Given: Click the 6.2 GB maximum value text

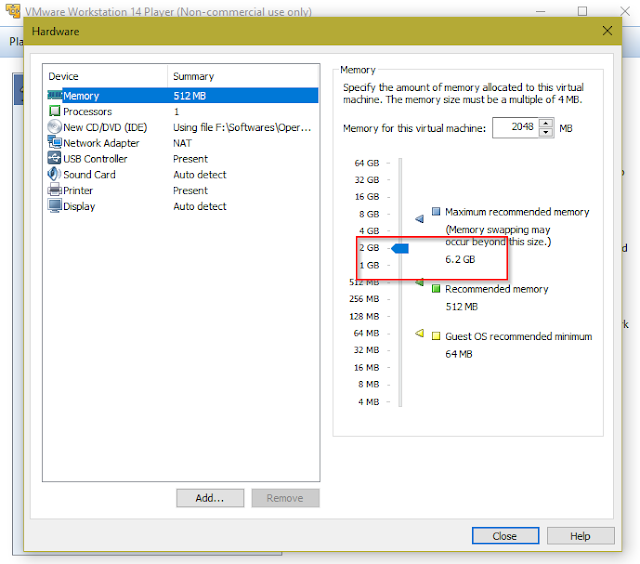Looking at the screenshot, I should coord(460,259).
